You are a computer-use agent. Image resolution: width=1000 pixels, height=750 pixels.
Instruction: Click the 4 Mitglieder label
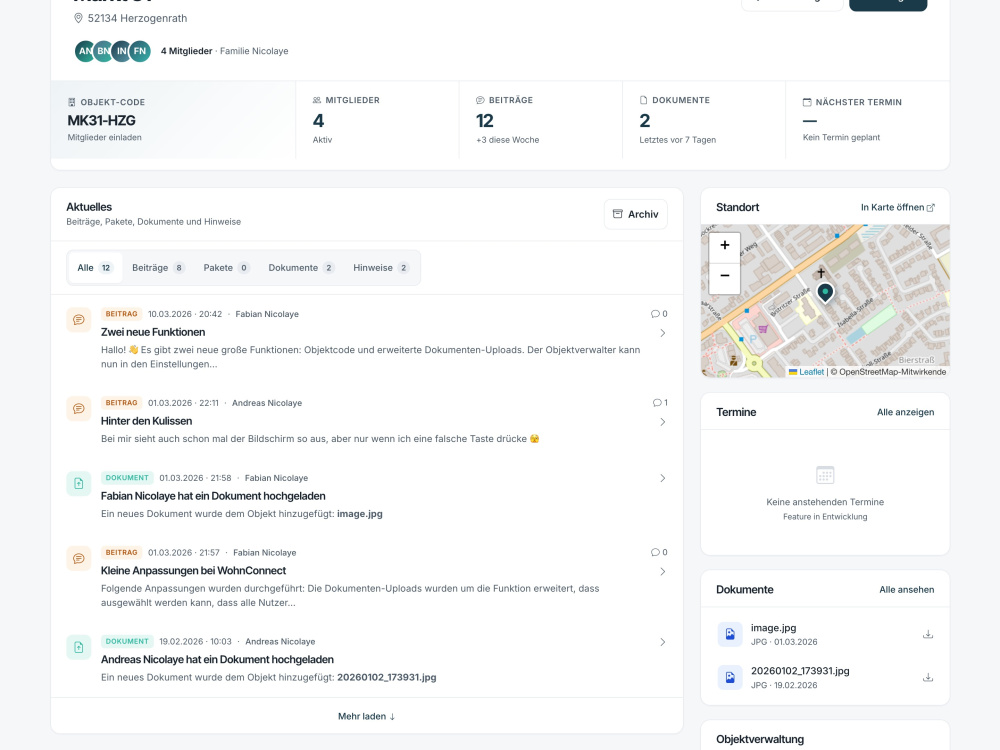[186, 51]
